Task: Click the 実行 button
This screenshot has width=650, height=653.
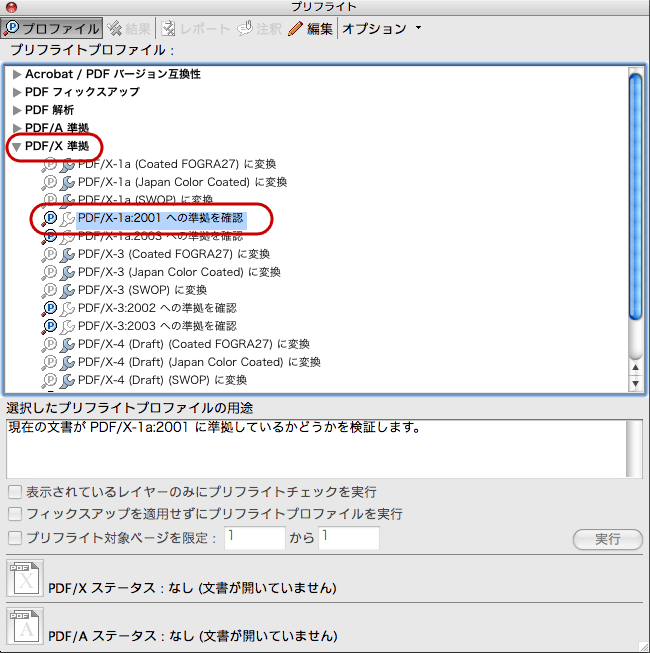Action: [608, 539]
